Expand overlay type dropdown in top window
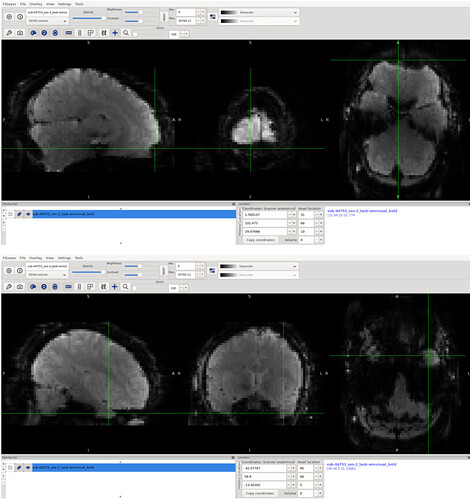Viewport: 470px width, 500px height. point(48,21)
